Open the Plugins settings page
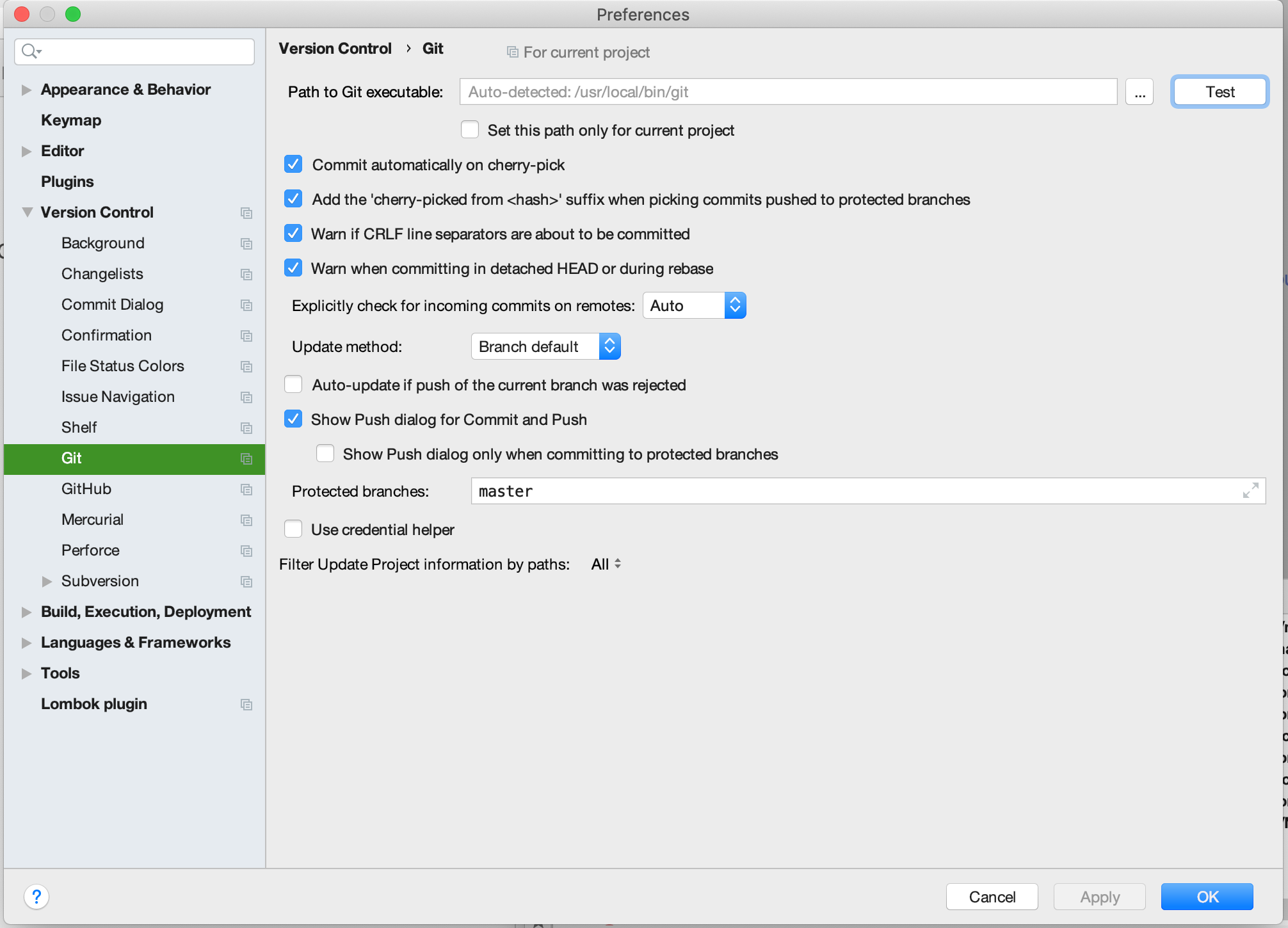Viewport: 1288px width, 928px height. click(x=67, y=182)
